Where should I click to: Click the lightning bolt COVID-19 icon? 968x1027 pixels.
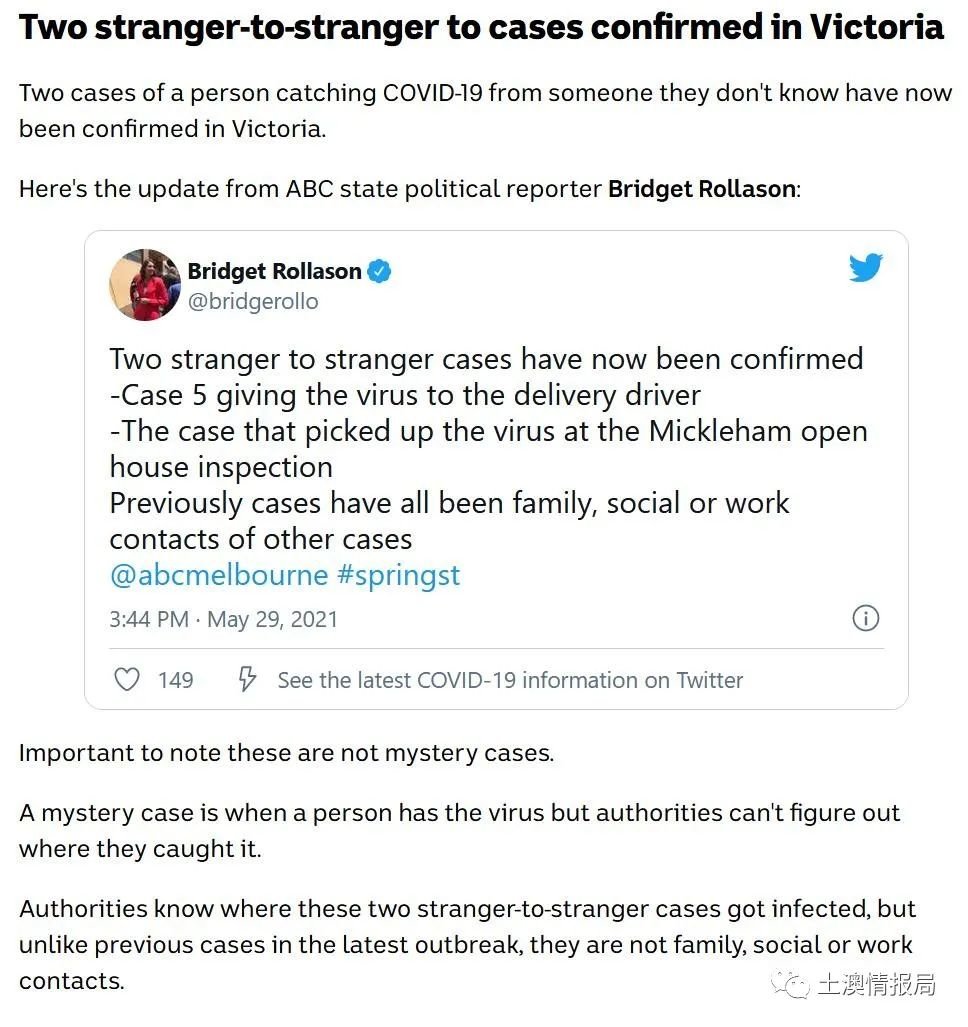click(247, 679)
